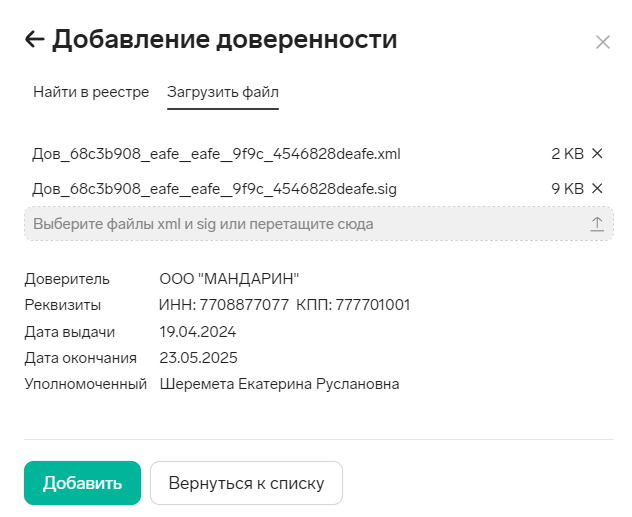This screenshot has height=517, width=632.
Task: Click the upload arrow icon in drop zone
Action: click(597, 224)
